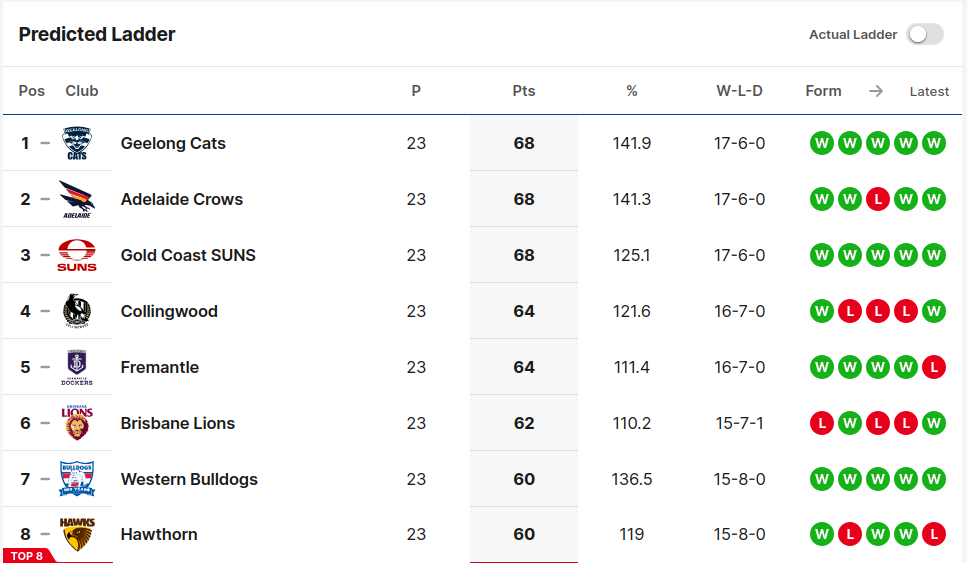
Task: Click Western Bulldogs' record 15-8-0
Action: 739,479
